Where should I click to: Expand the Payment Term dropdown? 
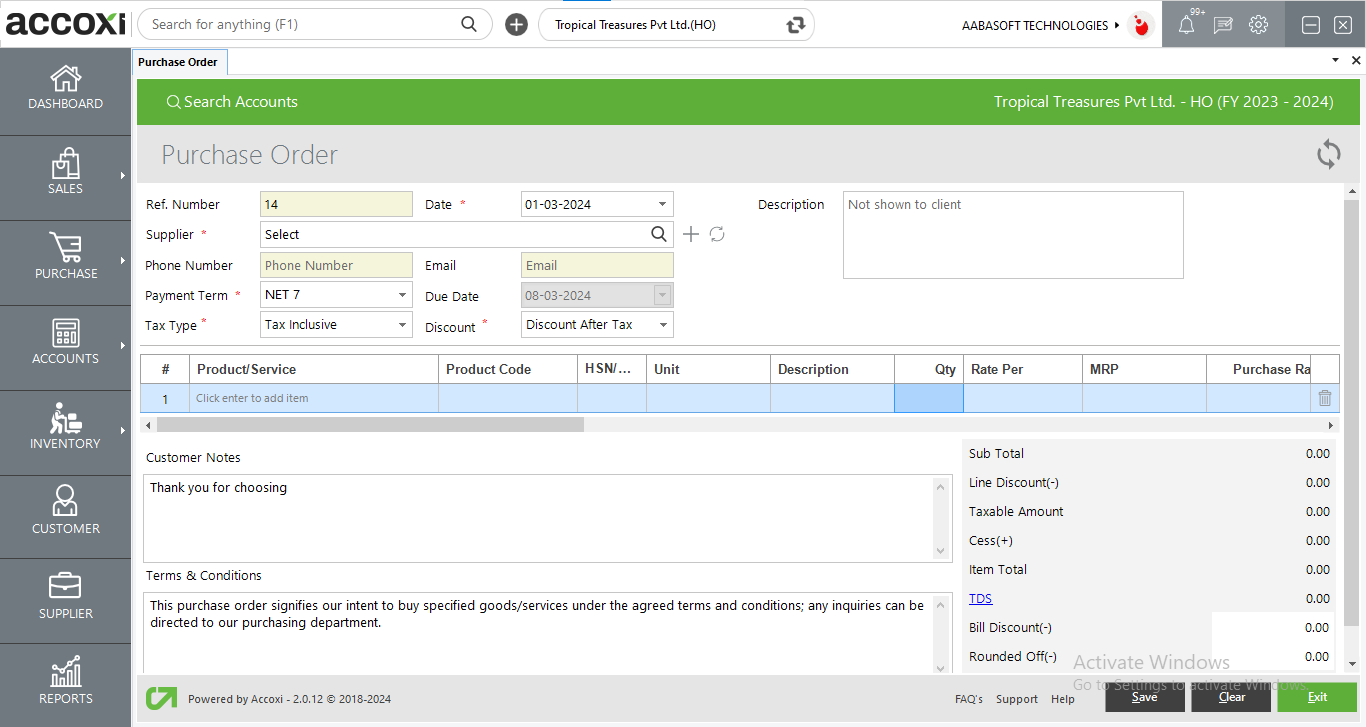(402, 295)
